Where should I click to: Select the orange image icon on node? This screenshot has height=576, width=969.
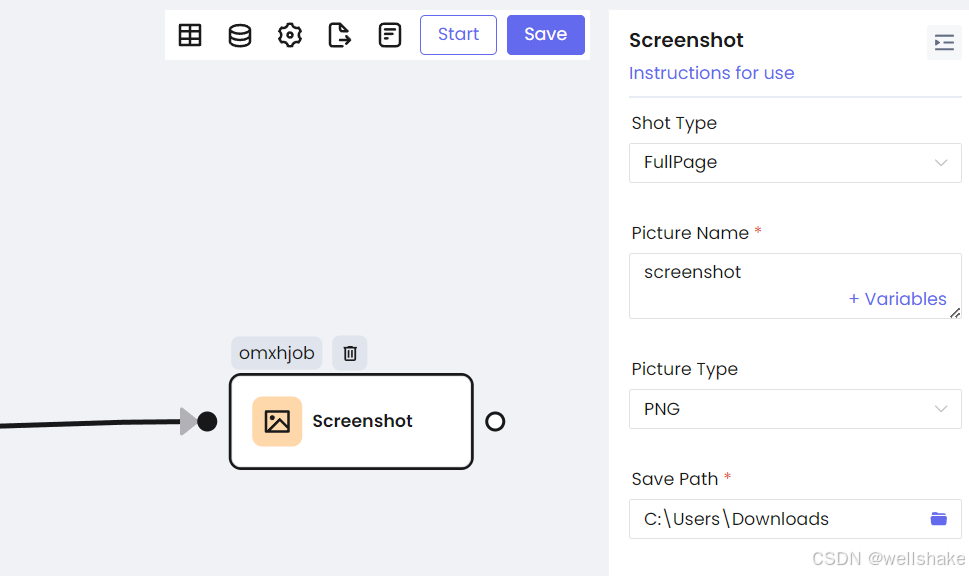[x=277, y=421]
